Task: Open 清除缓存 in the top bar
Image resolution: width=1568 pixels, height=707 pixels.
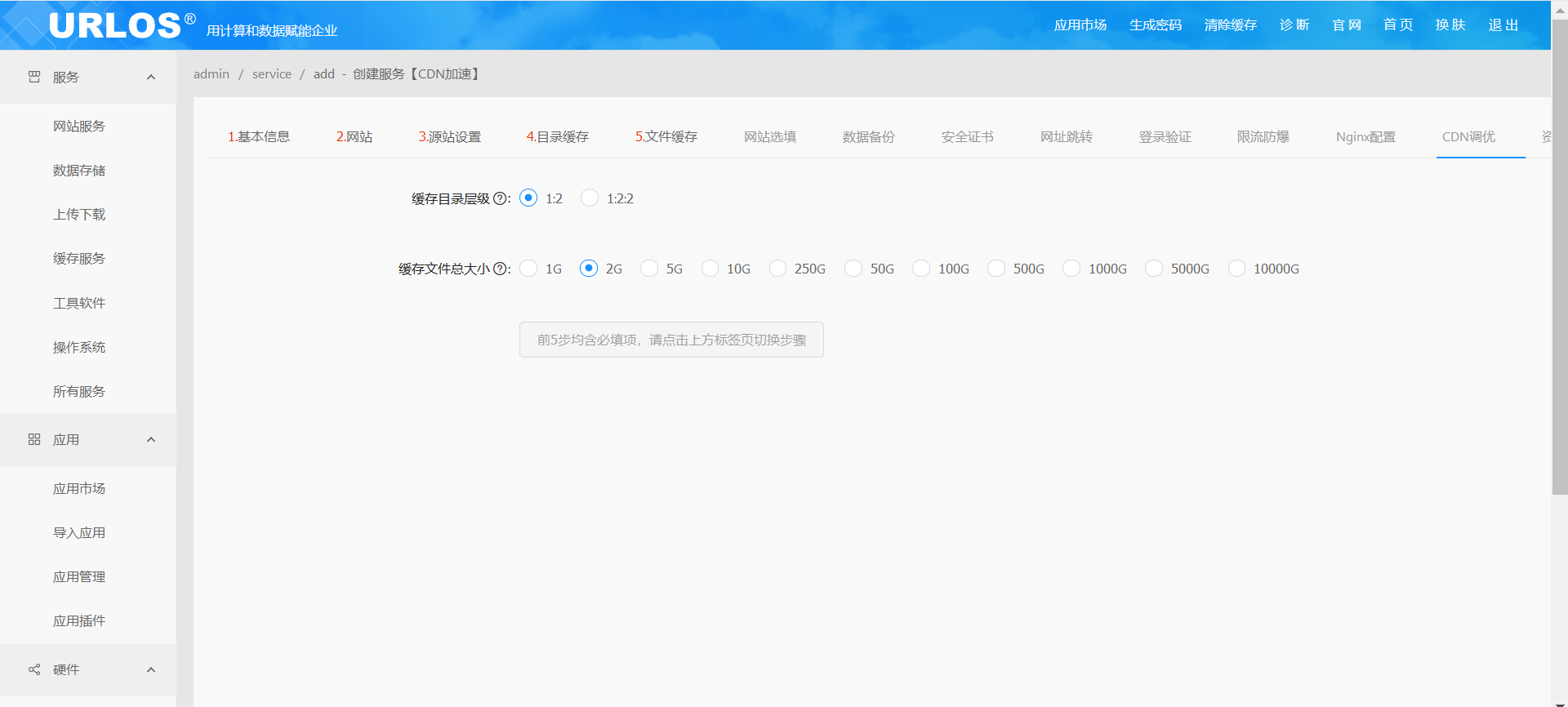Action: 1230,25
